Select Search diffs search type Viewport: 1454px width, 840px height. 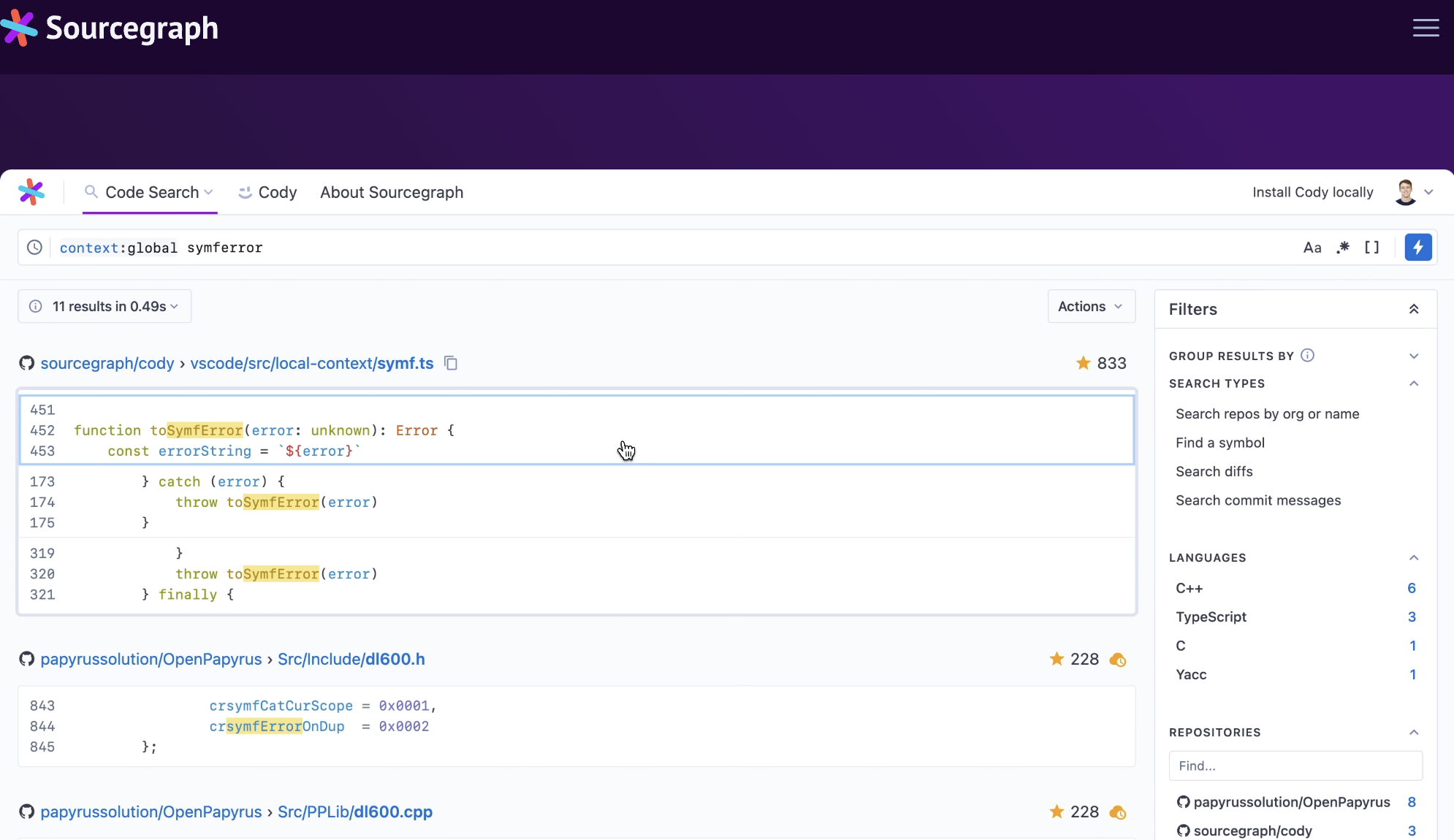pyautogui.click(x=1214, y=471)
